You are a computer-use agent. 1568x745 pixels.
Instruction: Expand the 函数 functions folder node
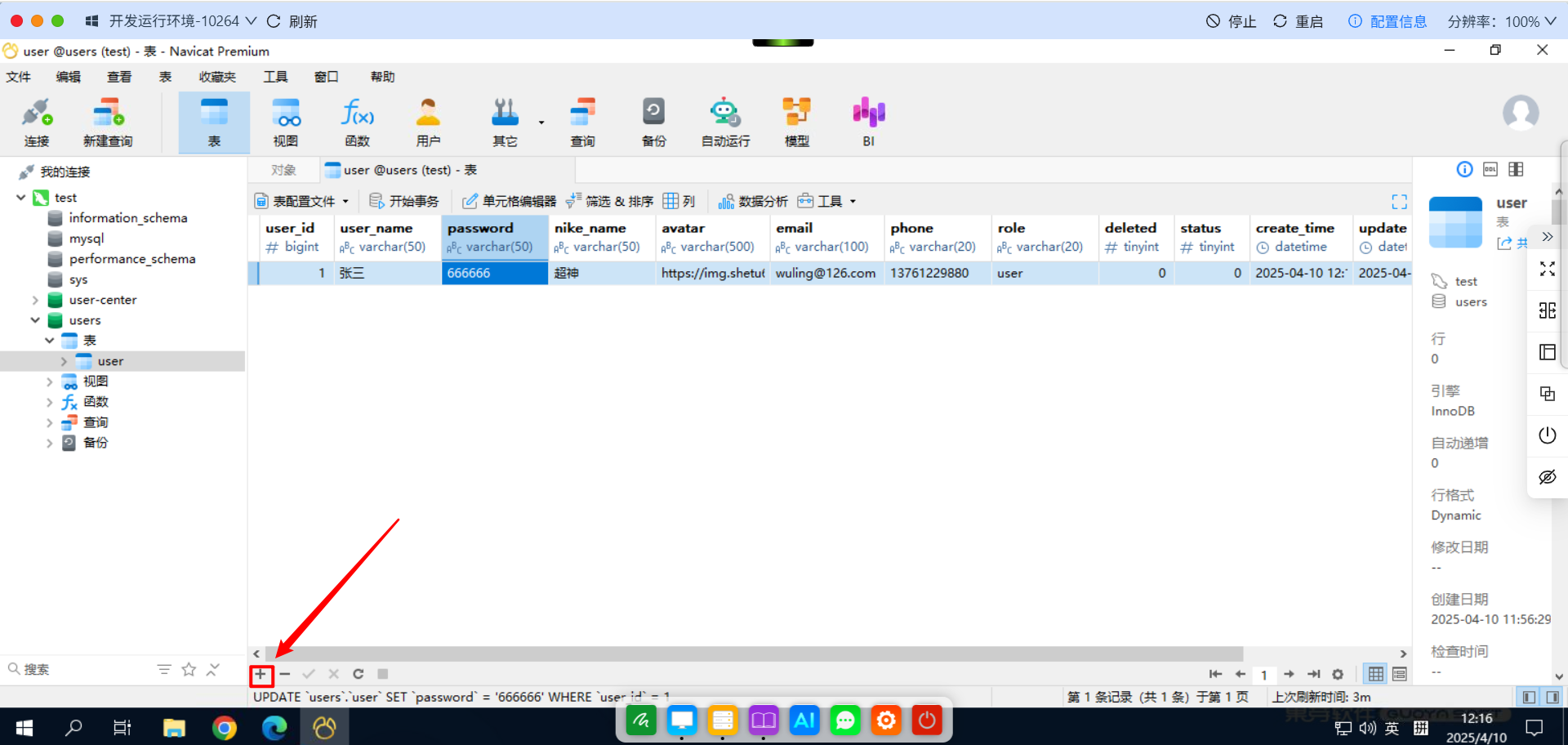pos(50,402)
